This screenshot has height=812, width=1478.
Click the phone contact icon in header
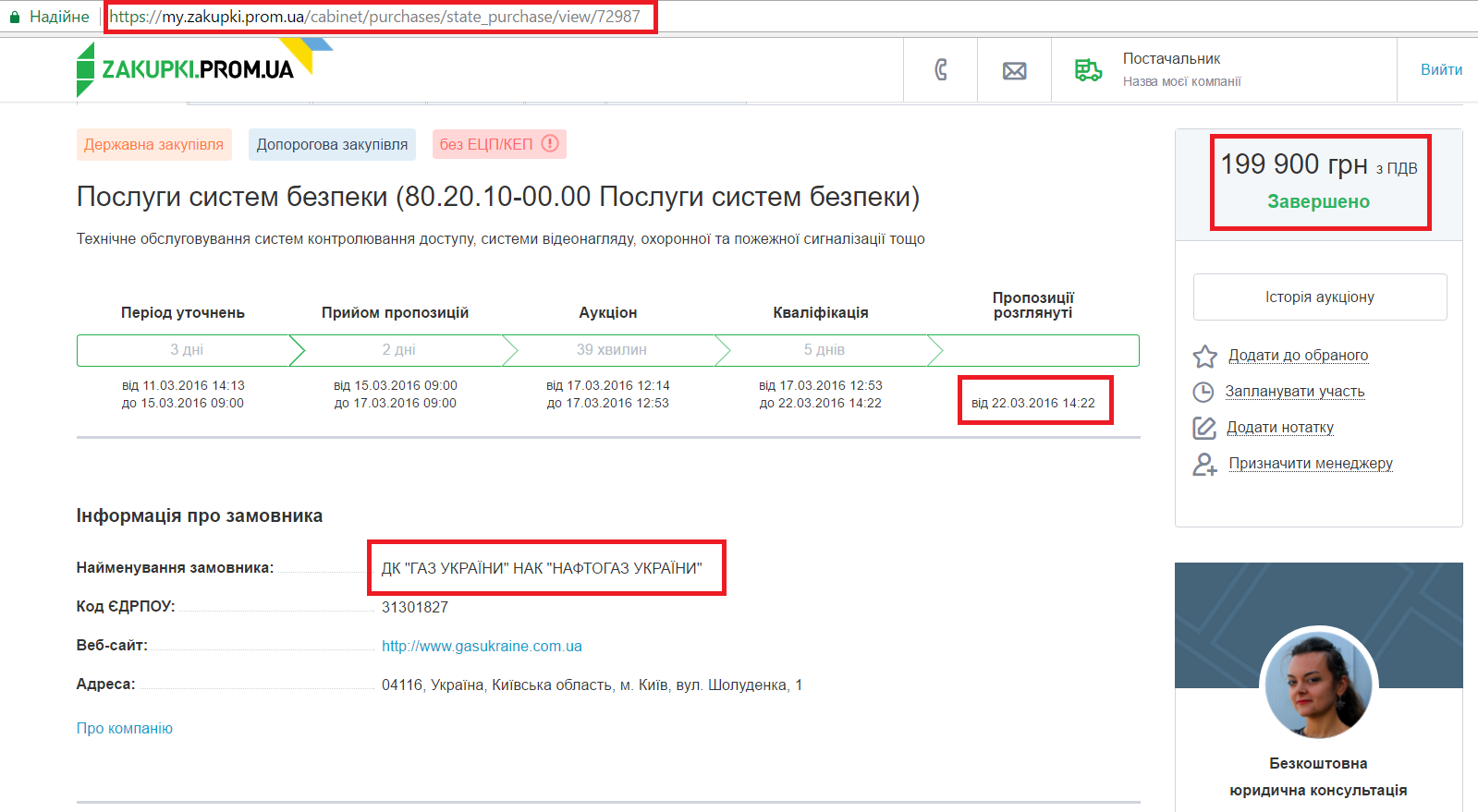click(941, 70)
